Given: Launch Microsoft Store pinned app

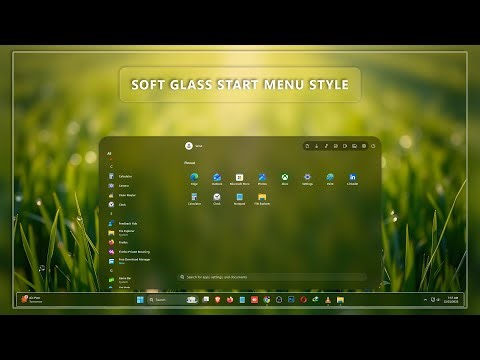Looking at the screenshot, I should (239, 179).
